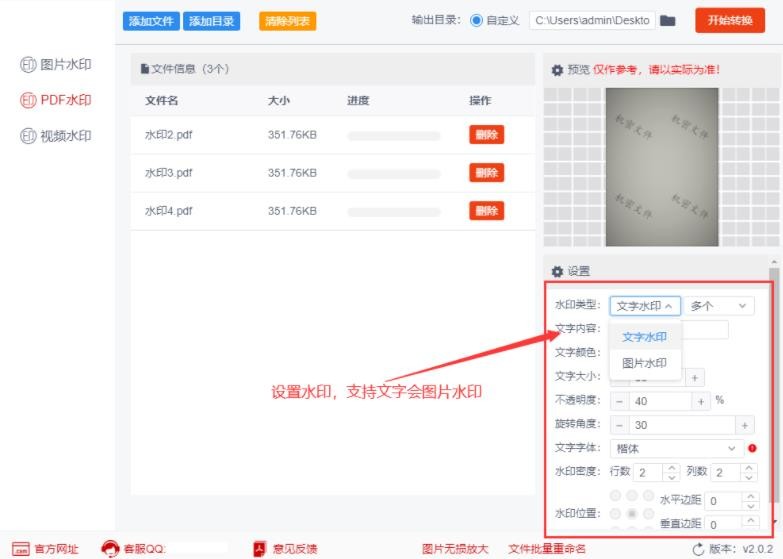Screen dimensions: 783x559
Task: Click the 开始转换 button
Action: pyautogui.click(x=729, y=20)
